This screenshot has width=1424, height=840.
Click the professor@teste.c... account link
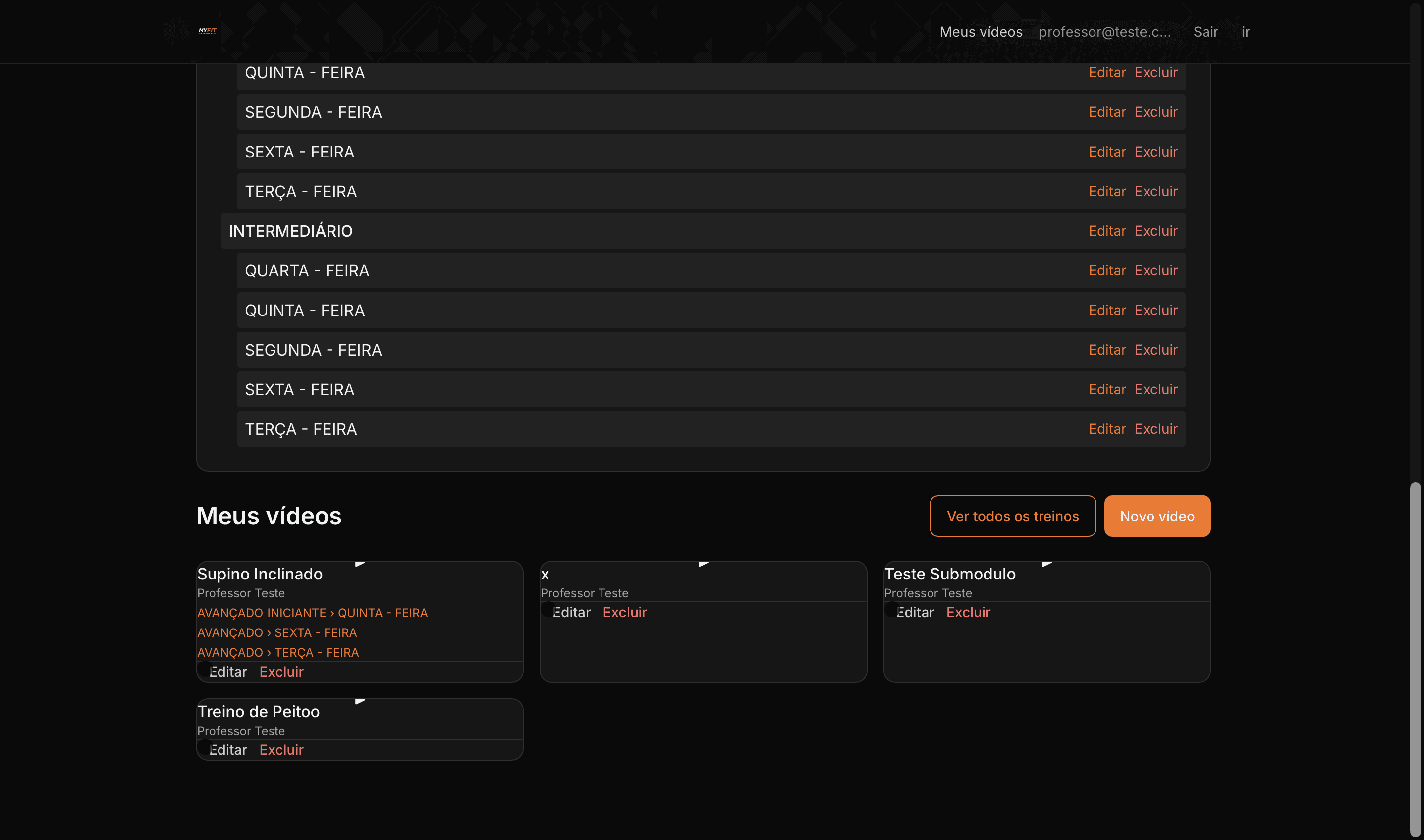pyautogui.click(x=1104, y=32)
